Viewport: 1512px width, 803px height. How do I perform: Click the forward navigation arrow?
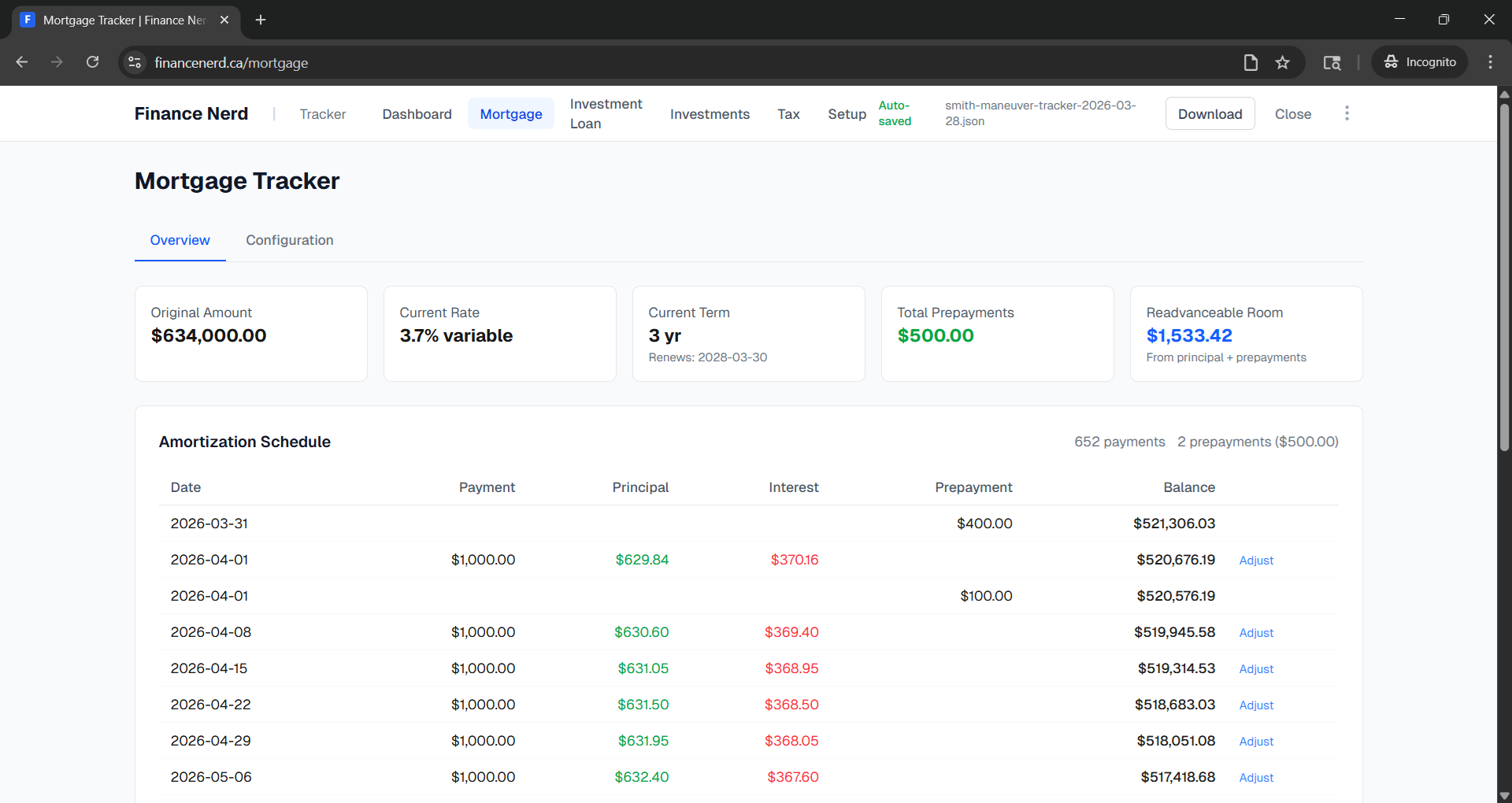pos(57,62)
